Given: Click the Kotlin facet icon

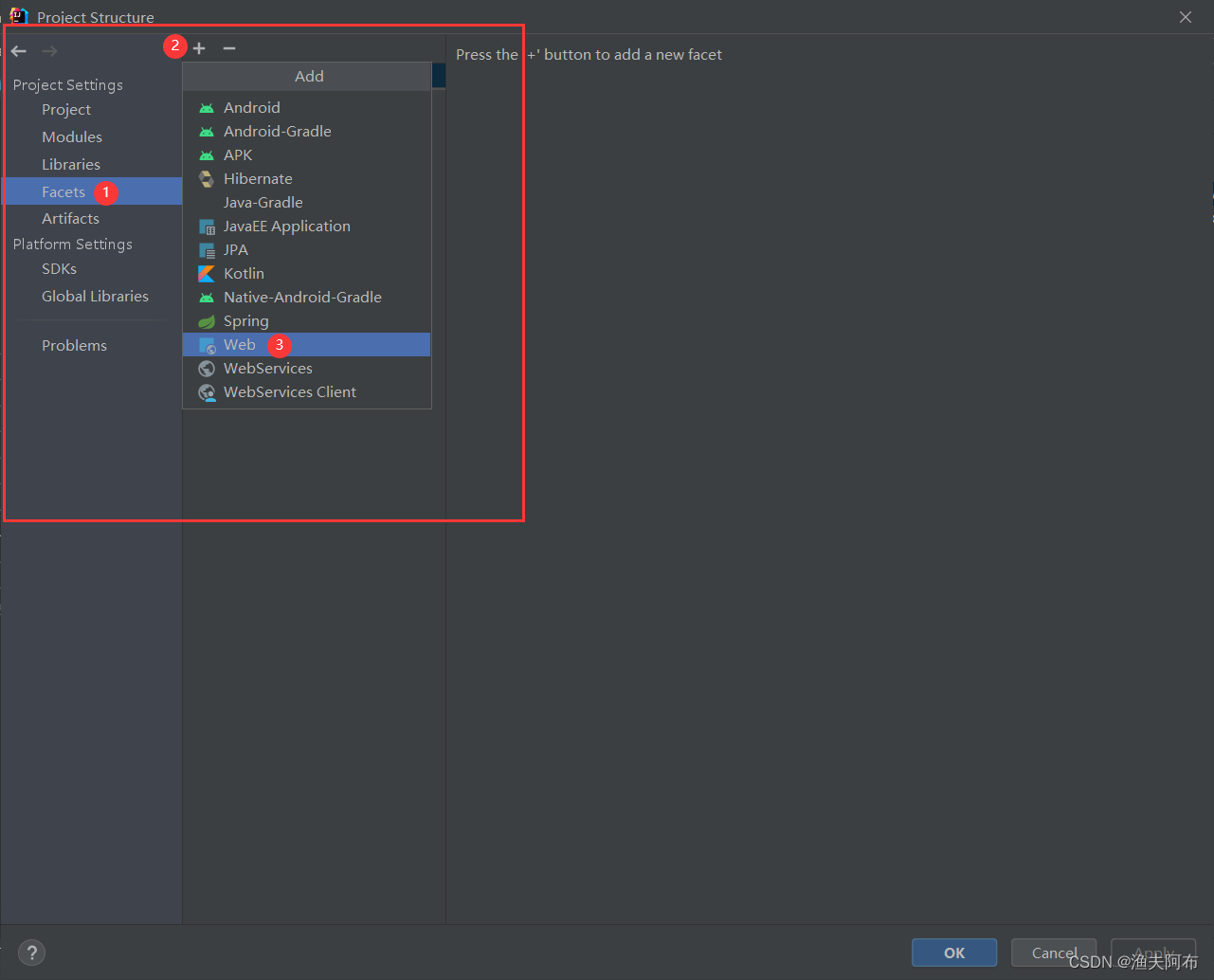Looking at the screenshot, I should tap(207, 273).
